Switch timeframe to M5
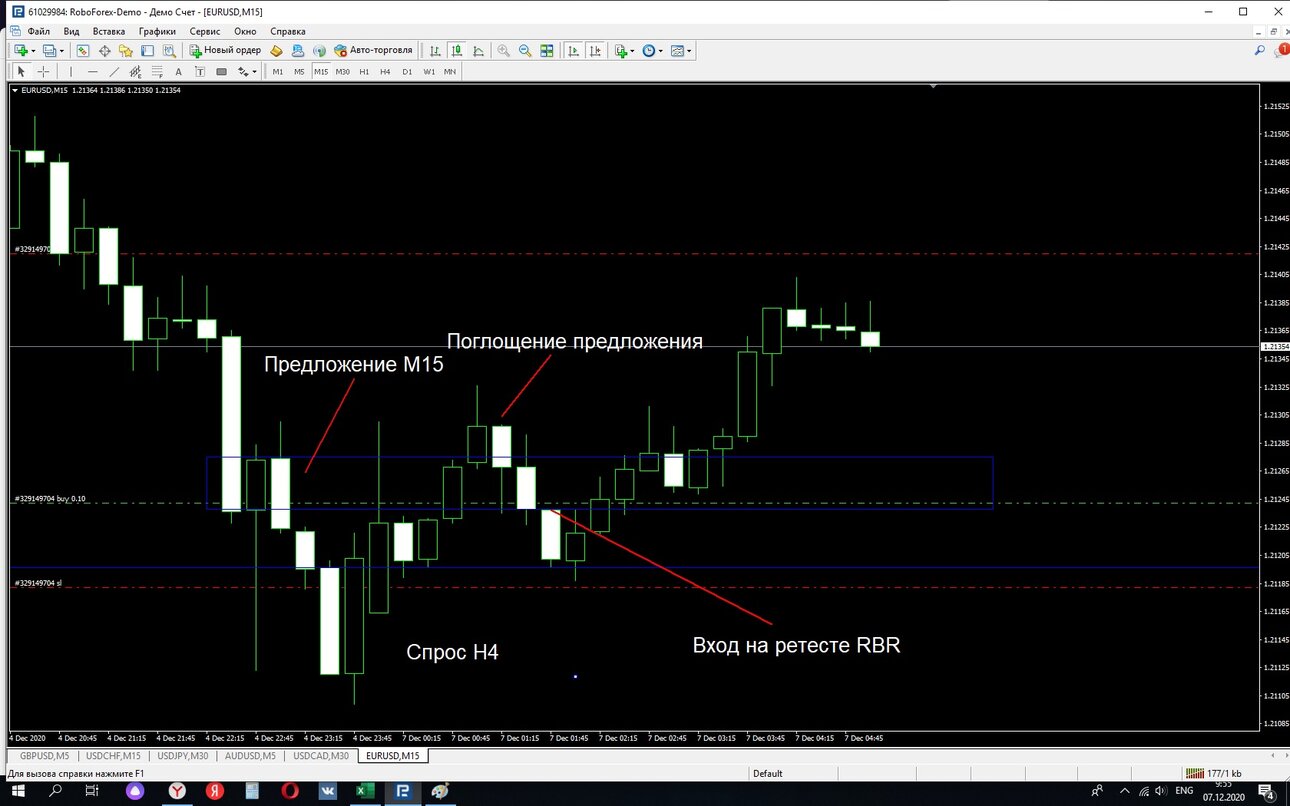The height and width of the screenshot is (806, 1290). pos(299,71)
